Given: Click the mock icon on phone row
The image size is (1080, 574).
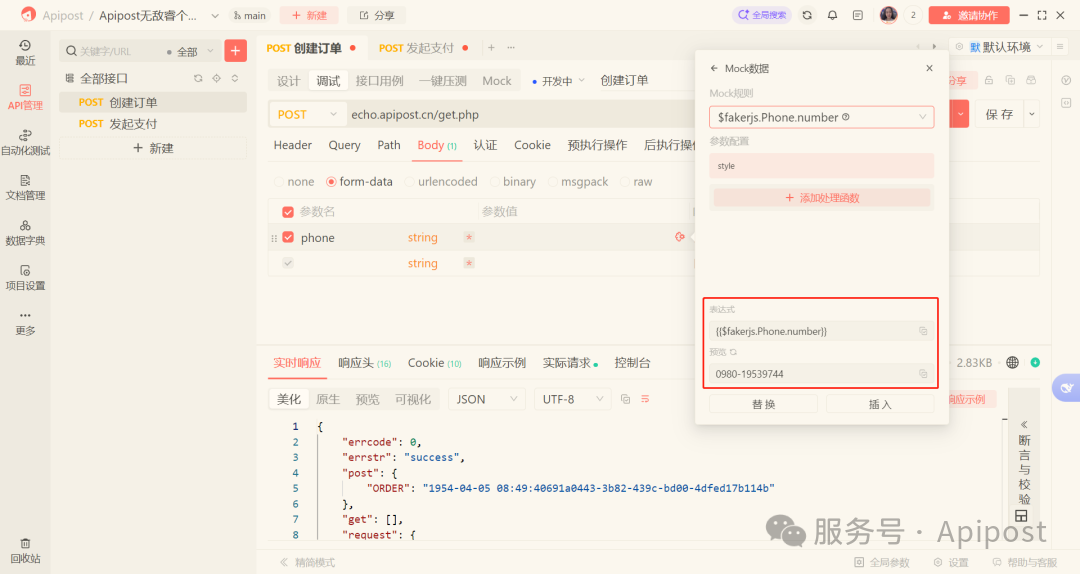Looking at the screenshot, I should 680,237.
